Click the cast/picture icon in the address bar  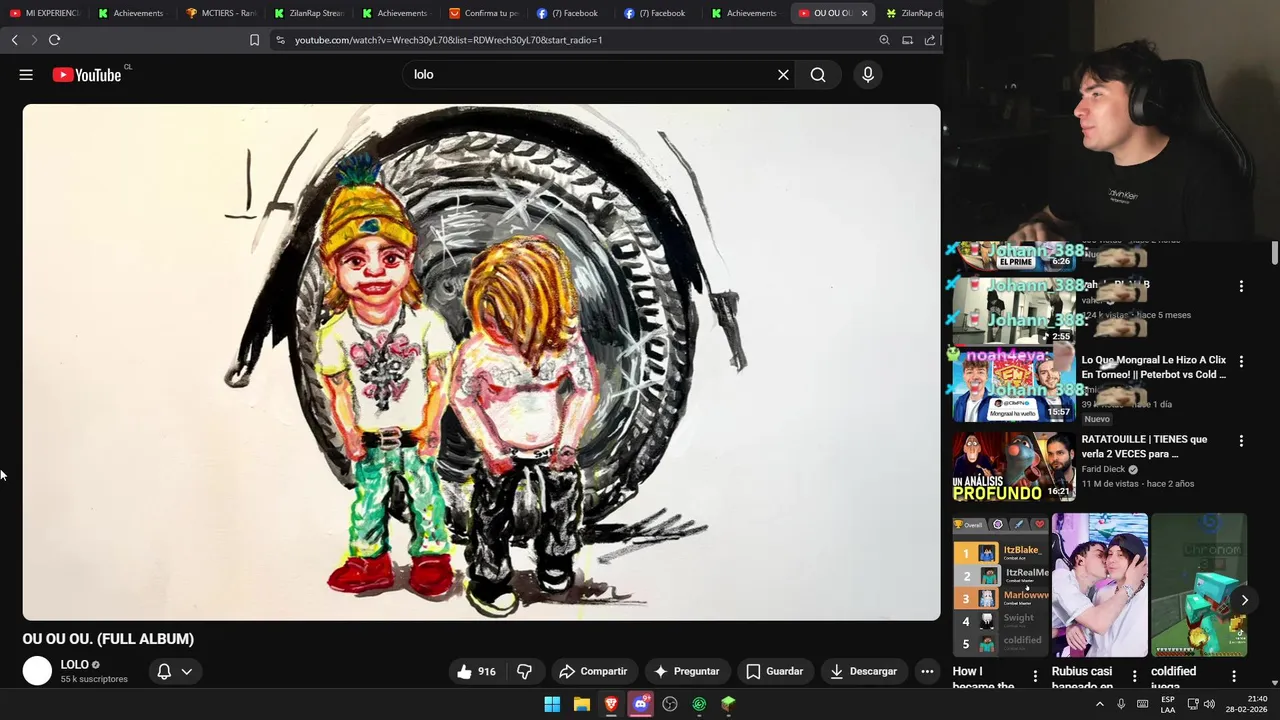click(x=907, y=40)
